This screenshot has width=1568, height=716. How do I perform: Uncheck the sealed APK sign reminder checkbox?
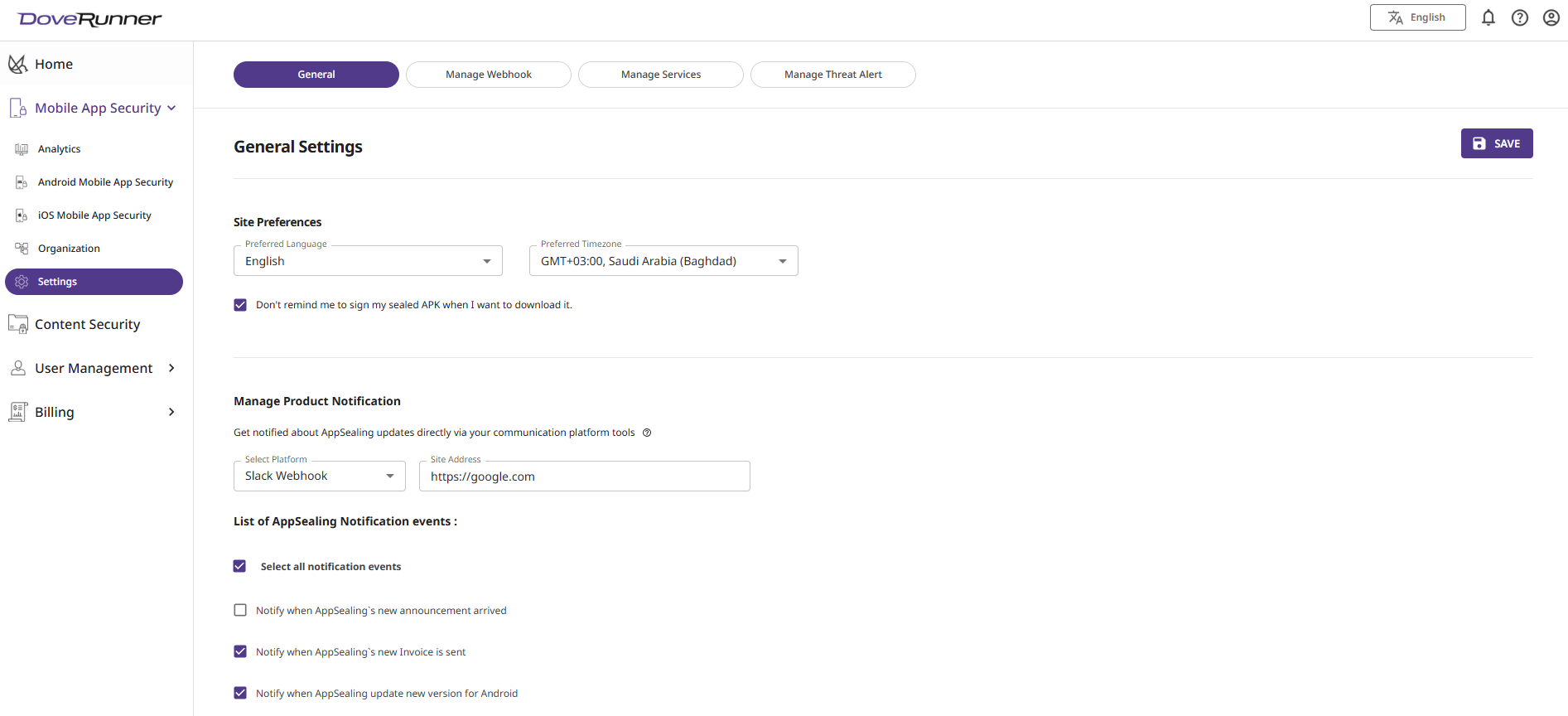[x=240, y=305]
